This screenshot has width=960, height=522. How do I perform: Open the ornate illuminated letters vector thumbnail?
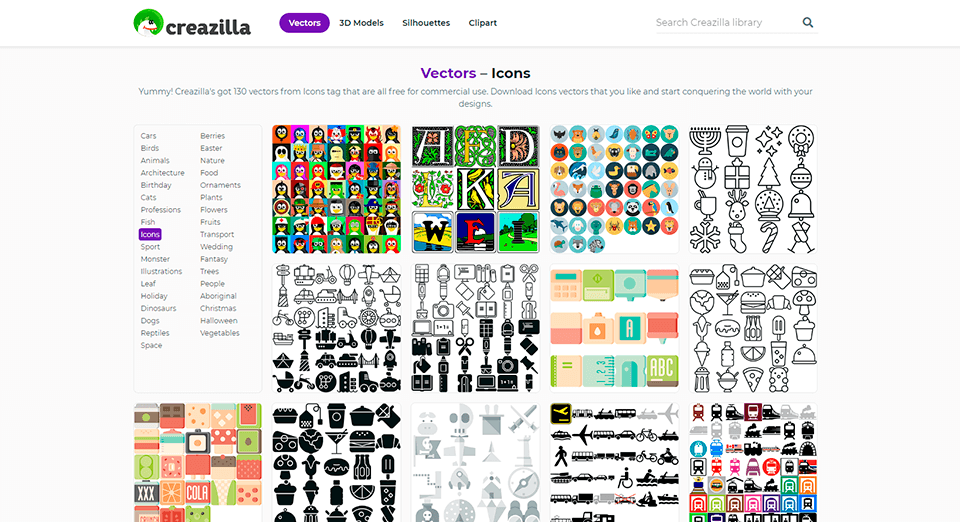coord(476,189)
